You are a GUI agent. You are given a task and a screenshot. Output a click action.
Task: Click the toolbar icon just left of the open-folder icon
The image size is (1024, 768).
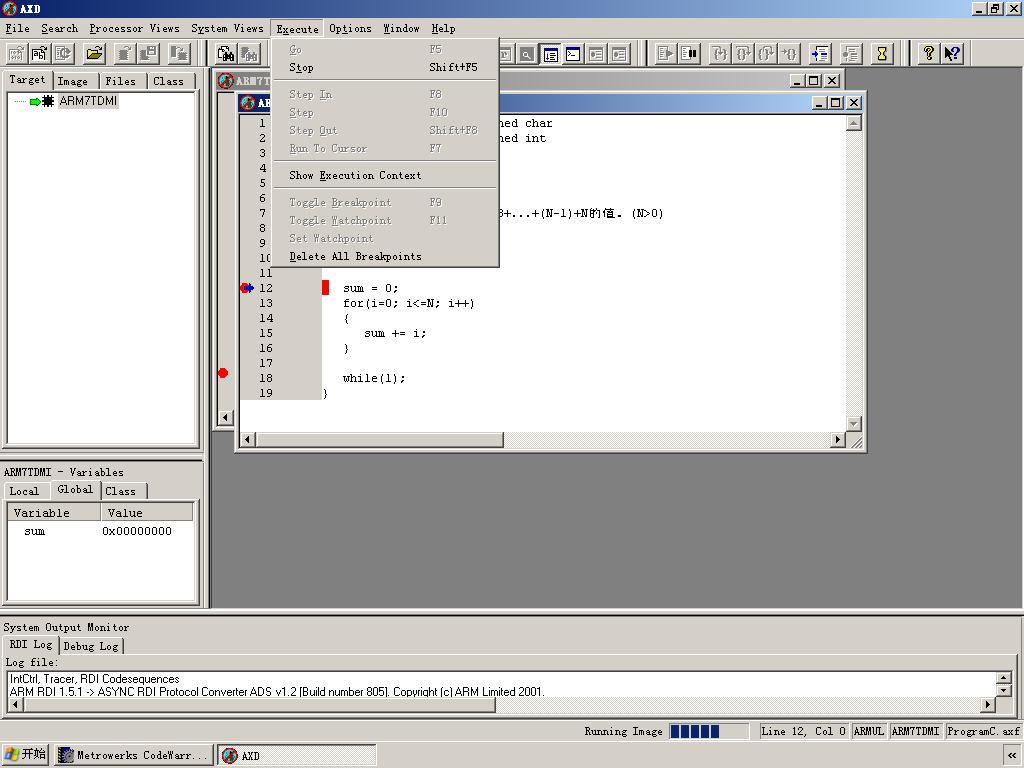[63, 53]
